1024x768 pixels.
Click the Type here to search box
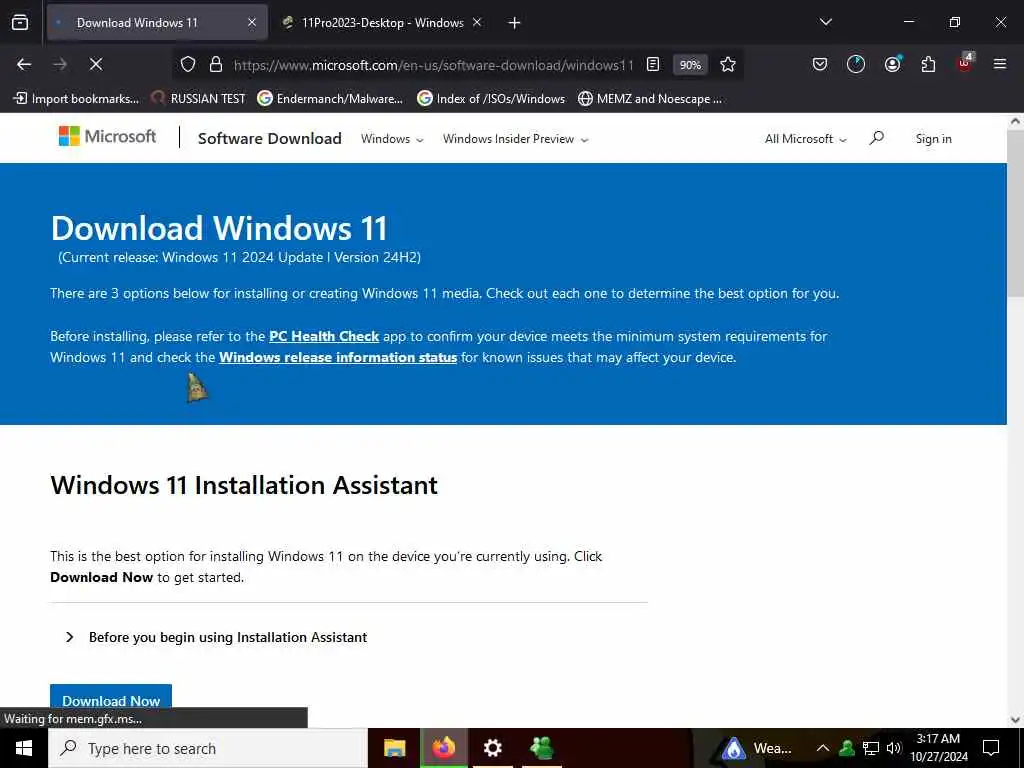tap(208, 748)
